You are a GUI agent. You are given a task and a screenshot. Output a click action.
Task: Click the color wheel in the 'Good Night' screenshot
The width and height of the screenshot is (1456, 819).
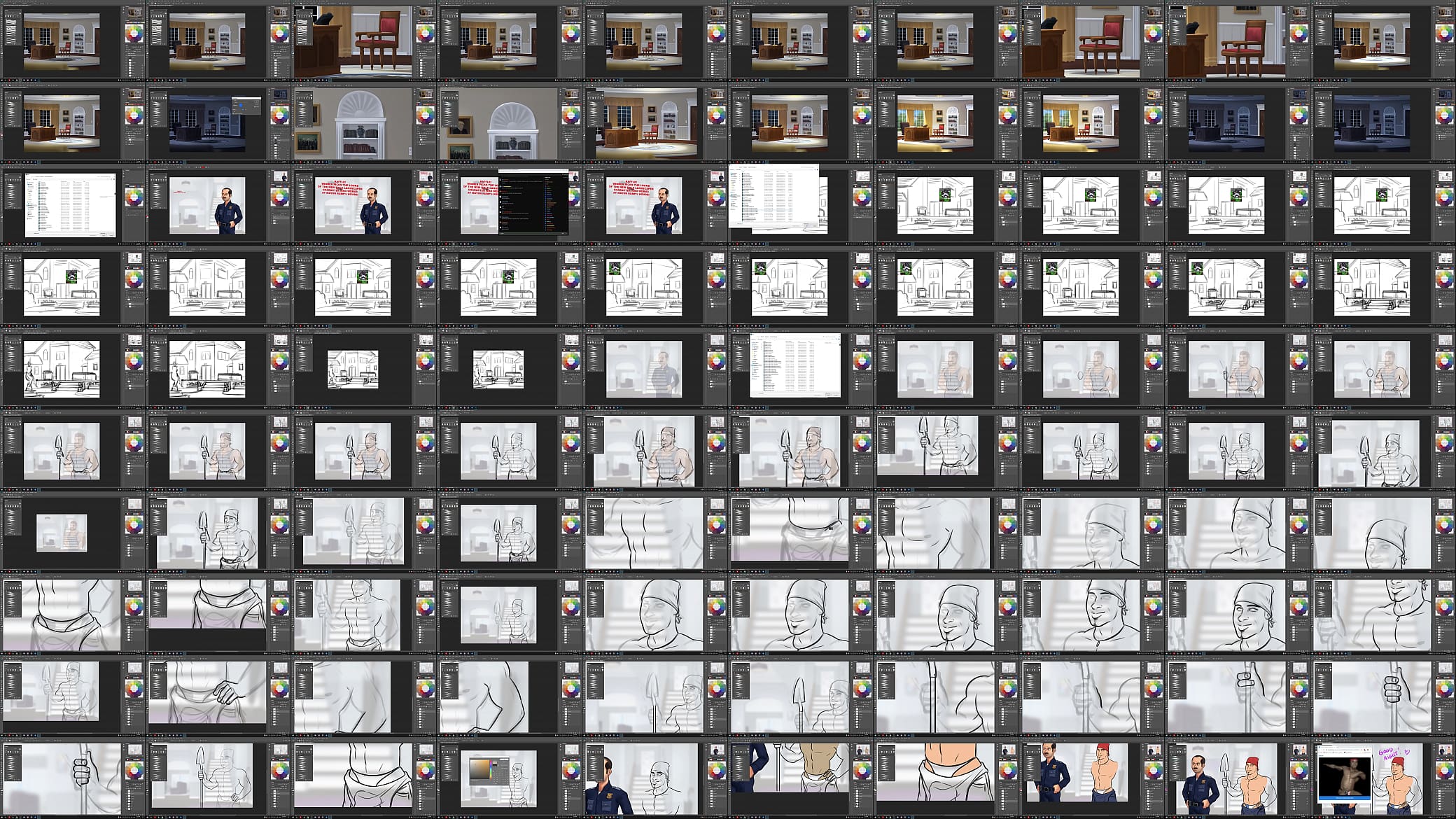pos(1444,771)
